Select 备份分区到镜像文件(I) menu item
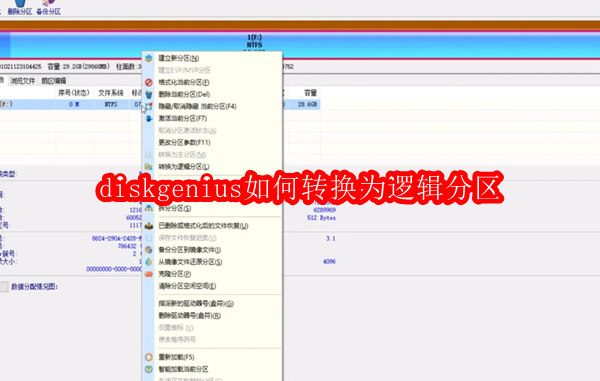 coord(190,250)
